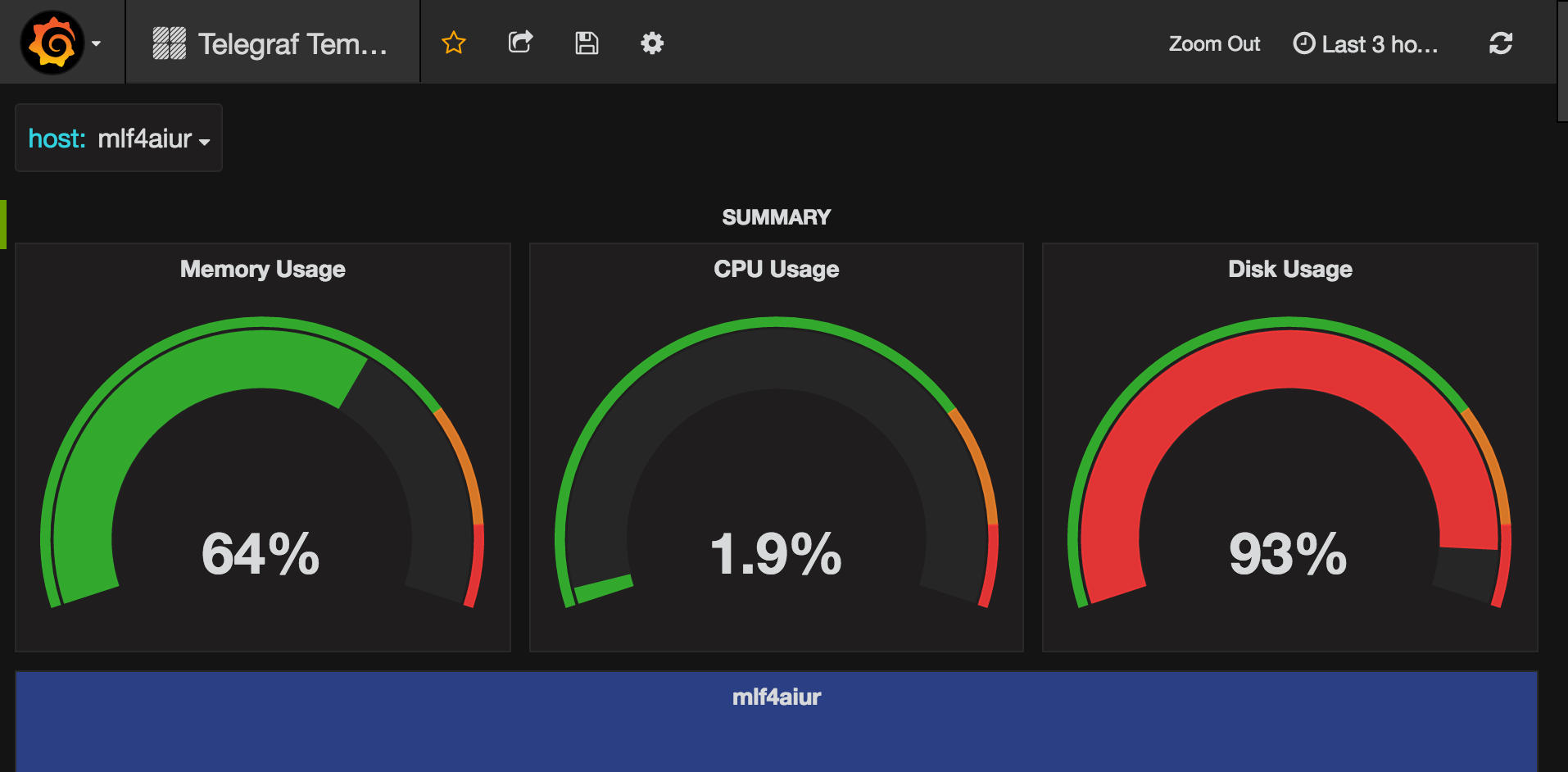
Task: Share the dashboard via share icon
Action: tap(521, 42)
